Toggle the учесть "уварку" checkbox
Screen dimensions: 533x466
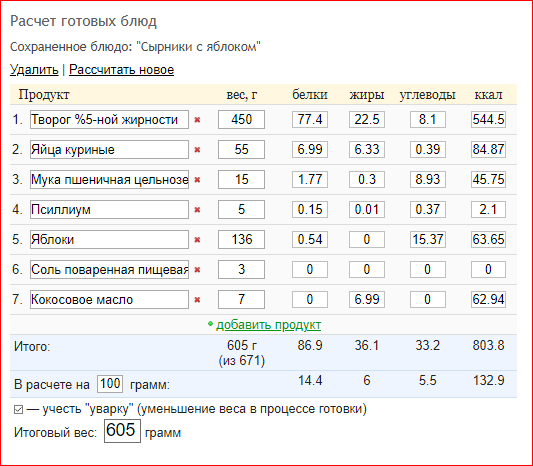18,410
